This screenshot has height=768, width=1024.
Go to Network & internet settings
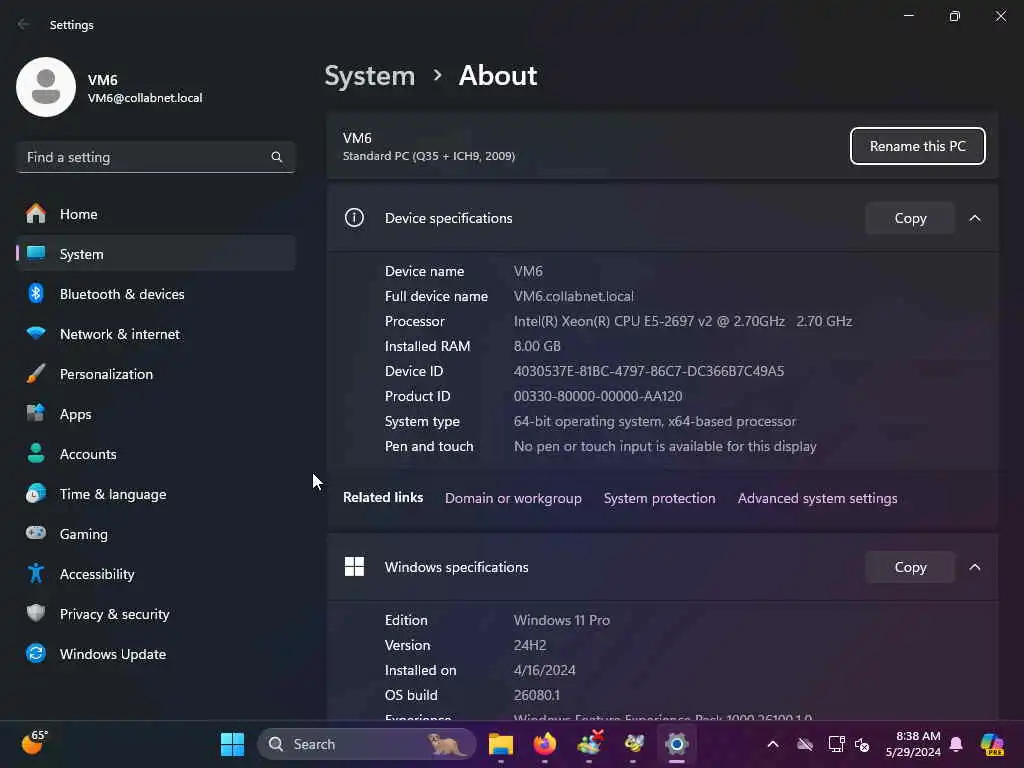(x=155, y=334)
